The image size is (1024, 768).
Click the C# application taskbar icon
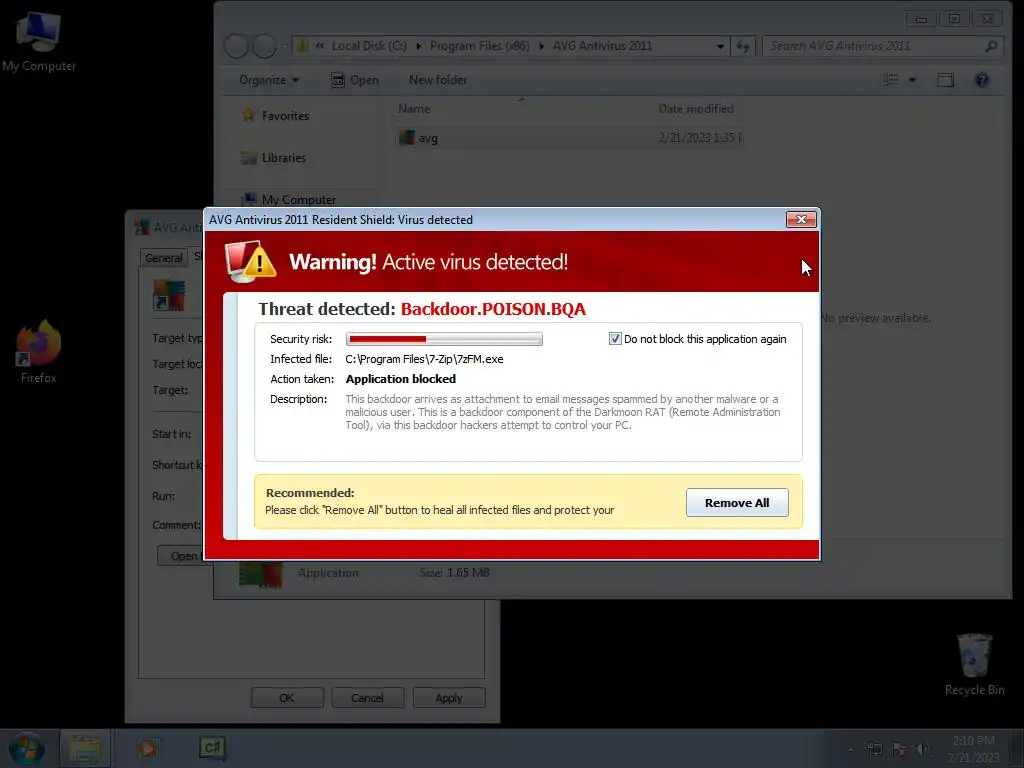(213, 748)
